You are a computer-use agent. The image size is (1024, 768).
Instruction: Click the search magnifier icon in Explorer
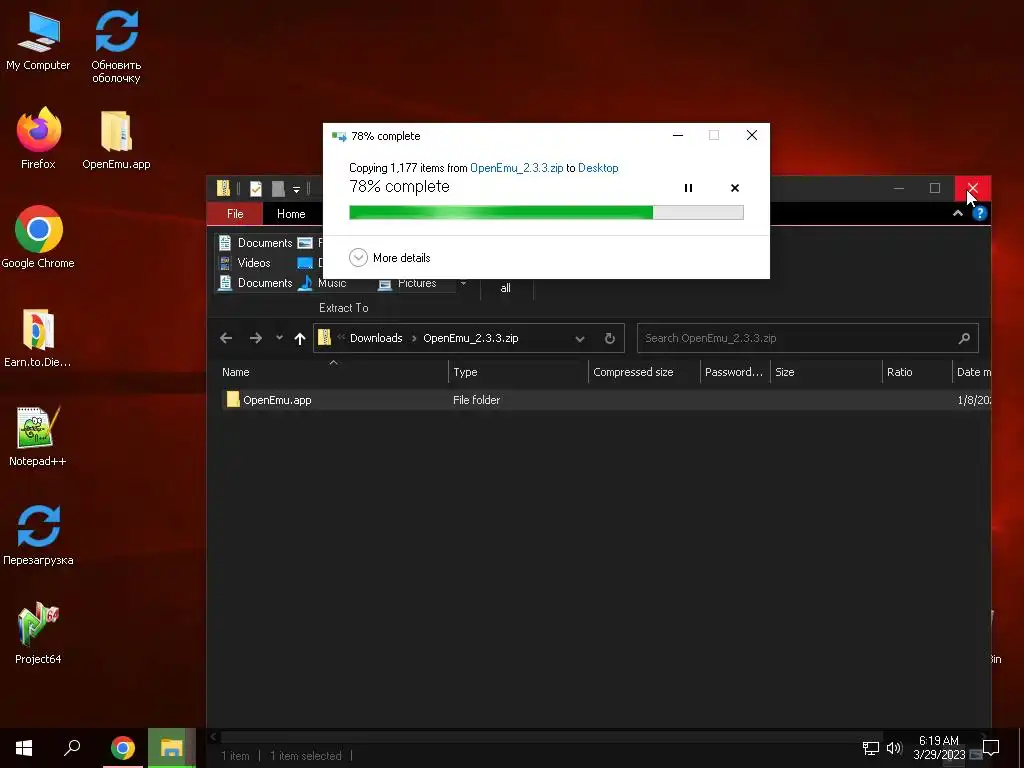(964, 338)
